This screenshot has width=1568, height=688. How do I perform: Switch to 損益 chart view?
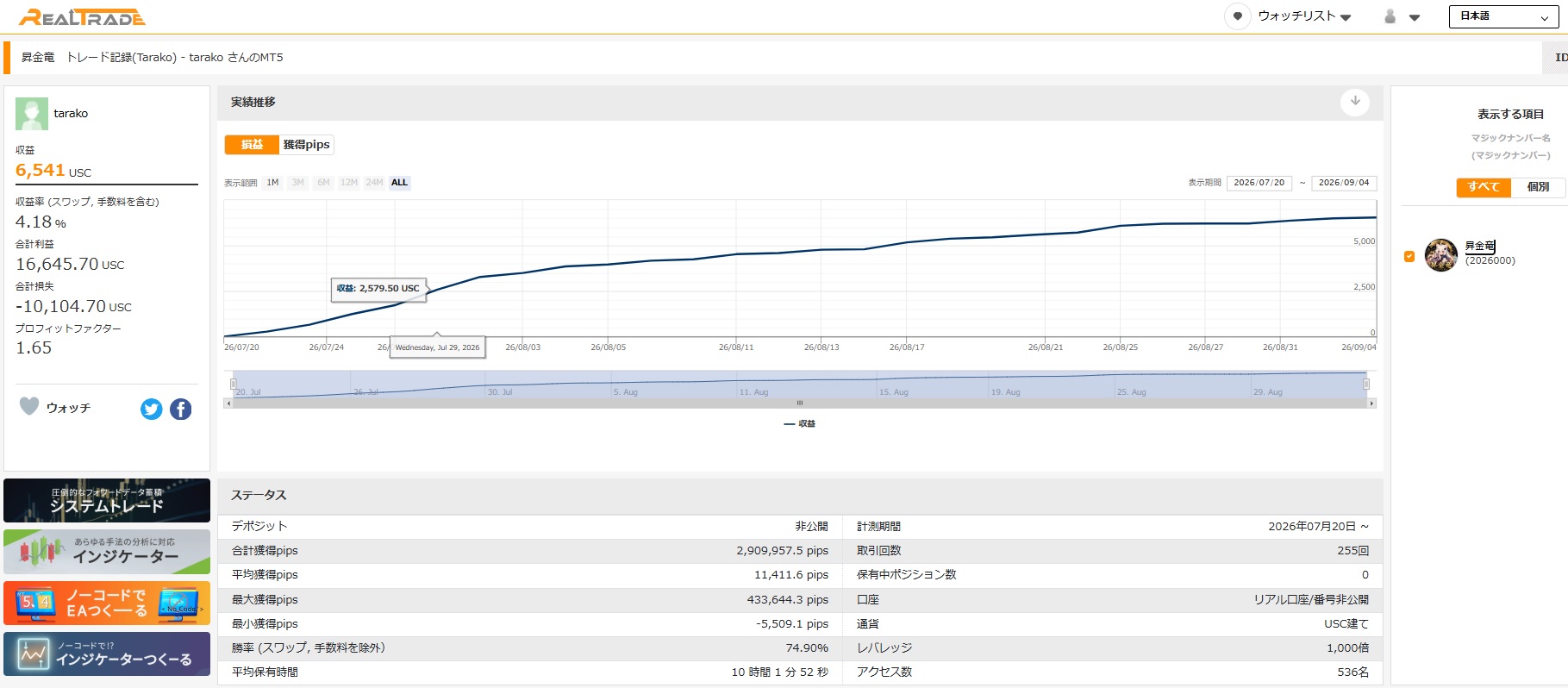click(x=252, y=145)
